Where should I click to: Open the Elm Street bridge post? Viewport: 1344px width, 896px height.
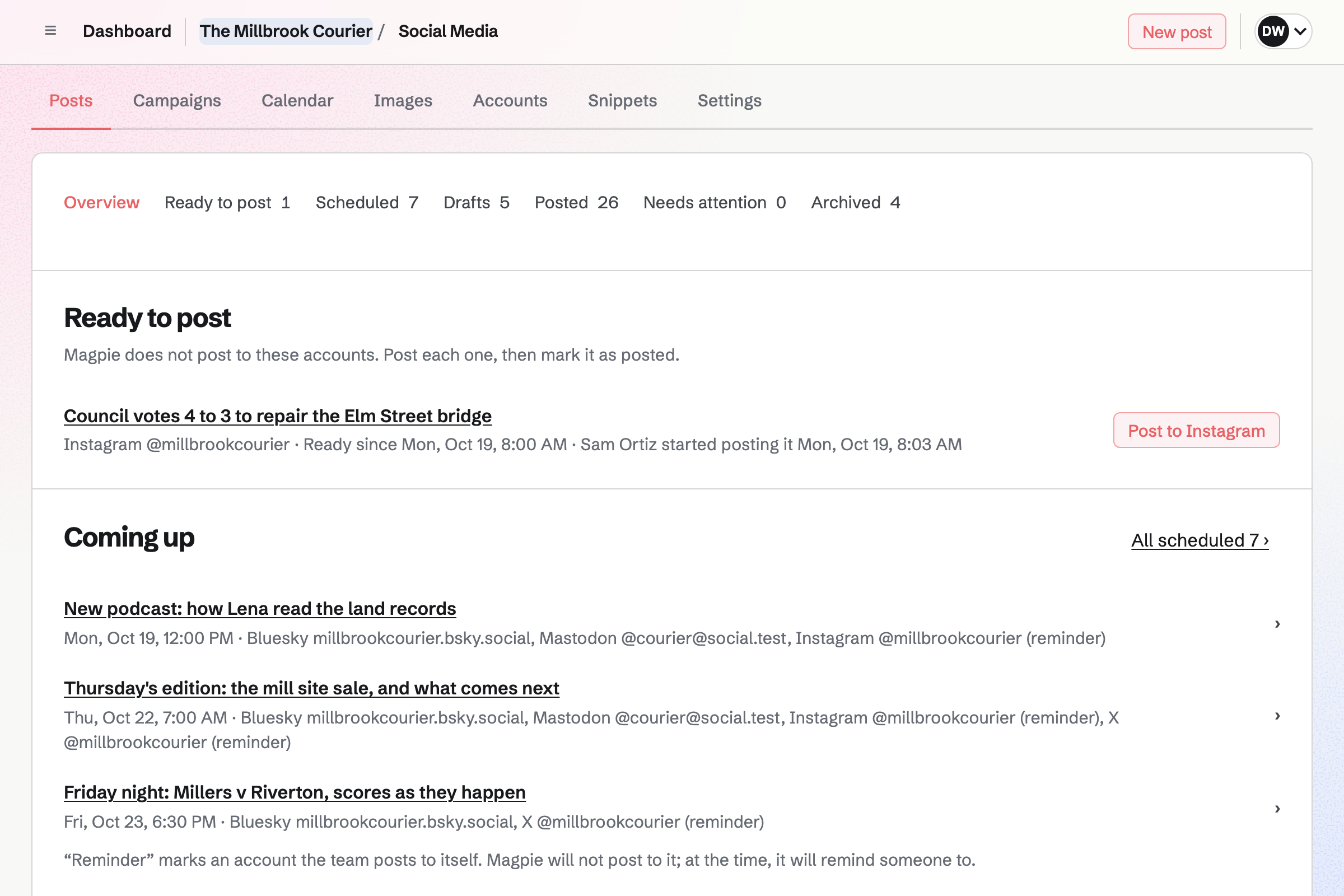click(278, 416)
